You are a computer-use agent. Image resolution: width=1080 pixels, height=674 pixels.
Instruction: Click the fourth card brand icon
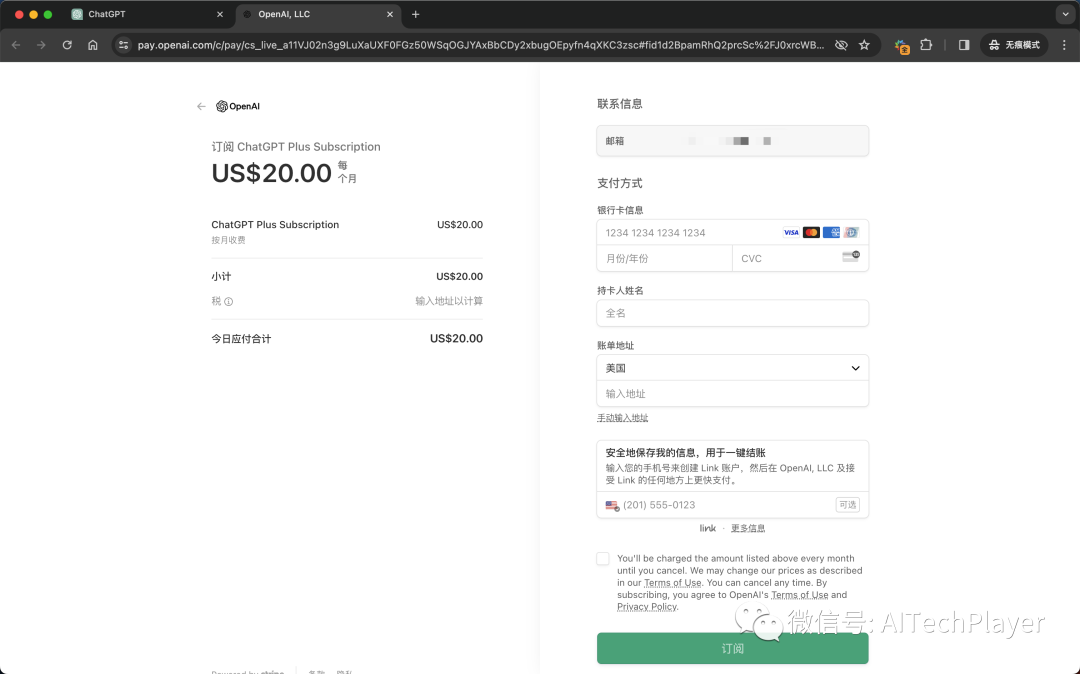click(851, 233)
